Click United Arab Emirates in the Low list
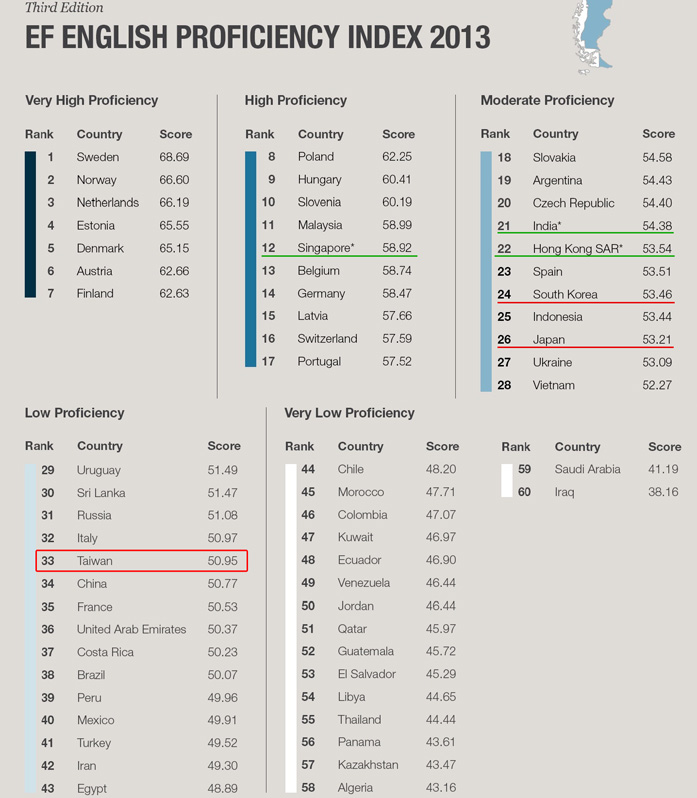 pyautogui.click(x=131, y=630)
